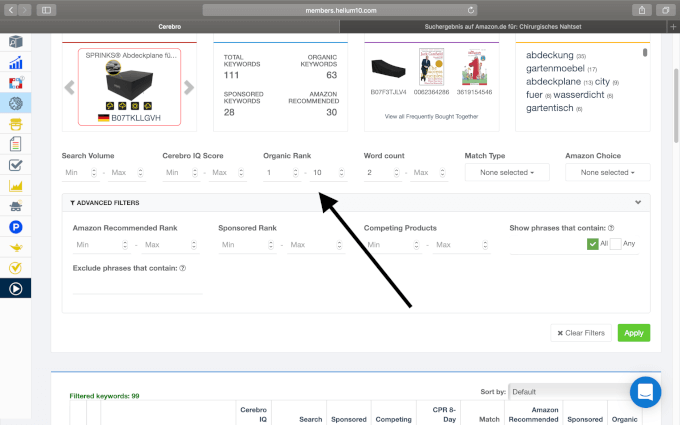Open the Amazon Choice dropdown

[607, 172]
